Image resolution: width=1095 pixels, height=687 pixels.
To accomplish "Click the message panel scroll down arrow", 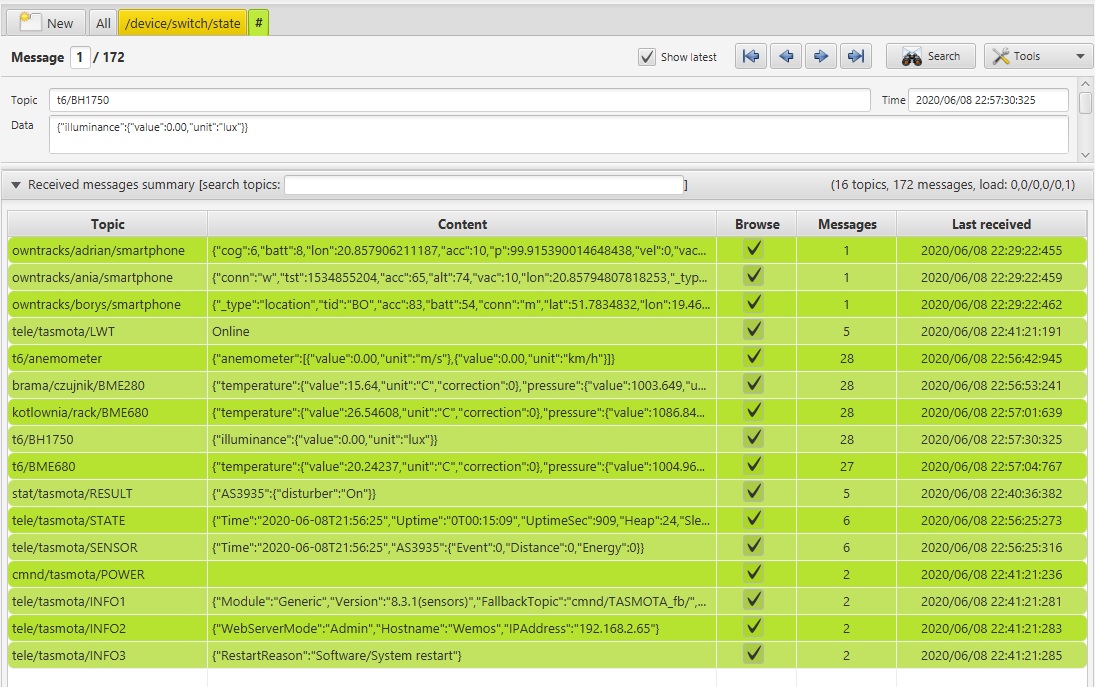I will [x=1086, y=155].
